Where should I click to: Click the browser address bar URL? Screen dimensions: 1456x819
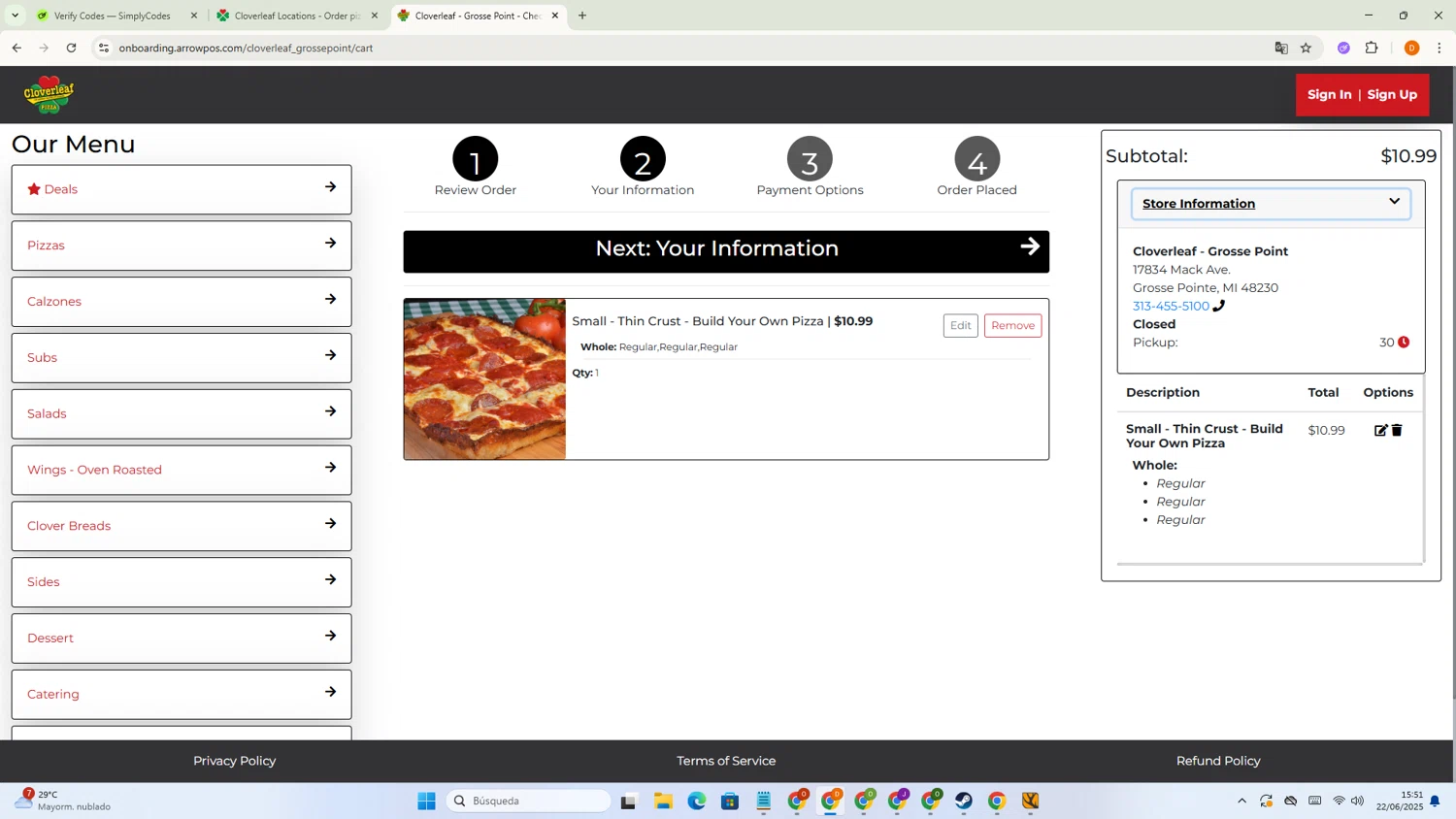pos(246,48)
